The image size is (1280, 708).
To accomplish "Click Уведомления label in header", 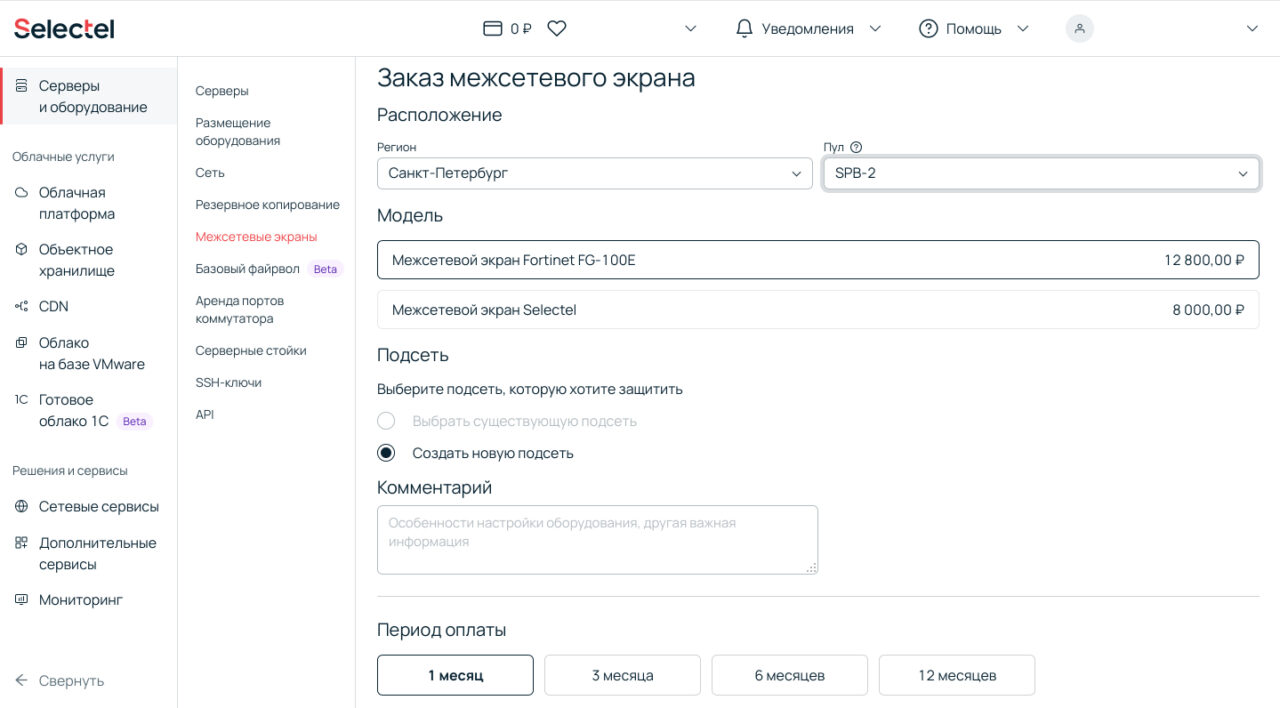I will [x=808, y=29].
